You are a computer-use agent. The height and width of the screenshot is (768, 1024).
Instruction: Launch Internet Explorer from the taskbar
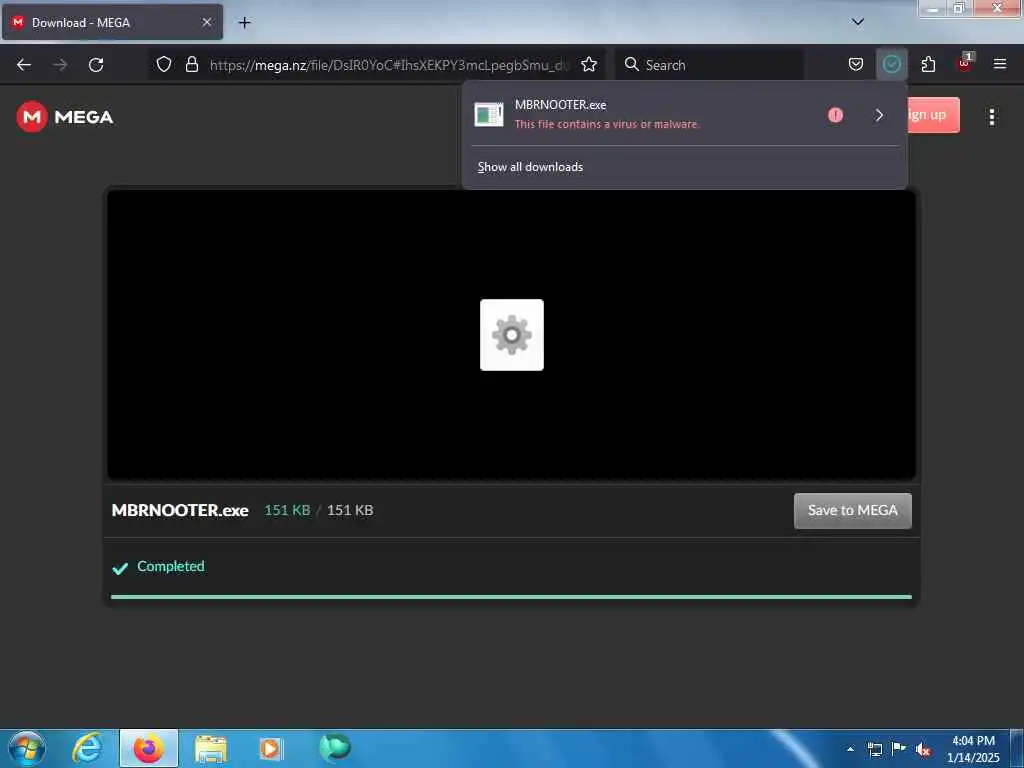coord(87,748)
